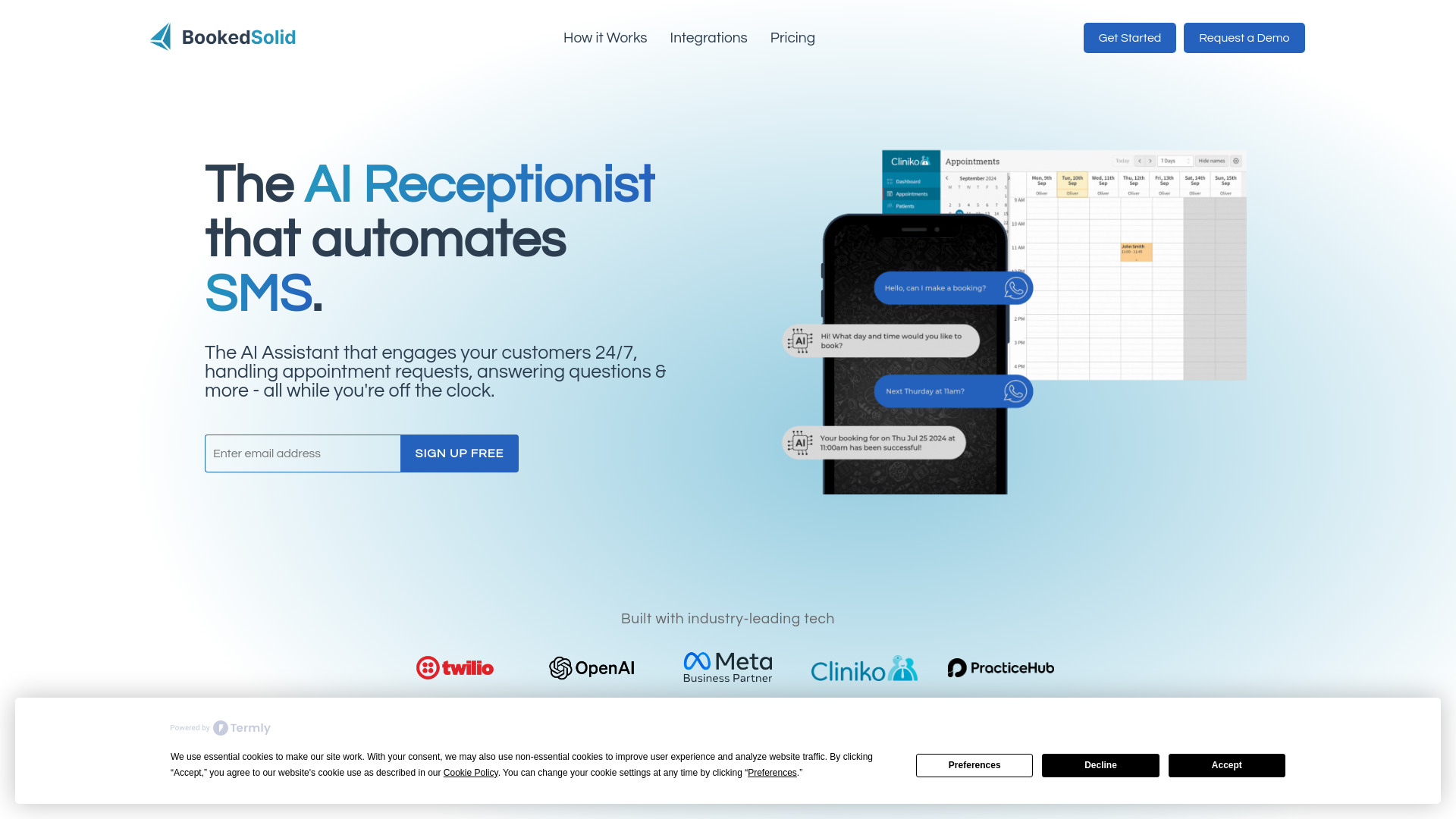Screen dimensions: 1456x819
Task: Select the How it Works tab
Action: pos(605,37)
